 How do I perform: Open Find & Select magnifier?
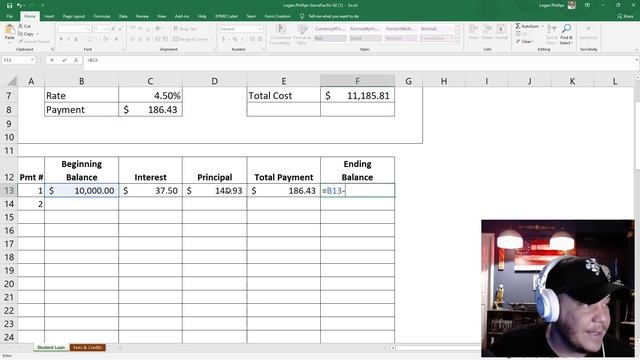coord(566,34)
